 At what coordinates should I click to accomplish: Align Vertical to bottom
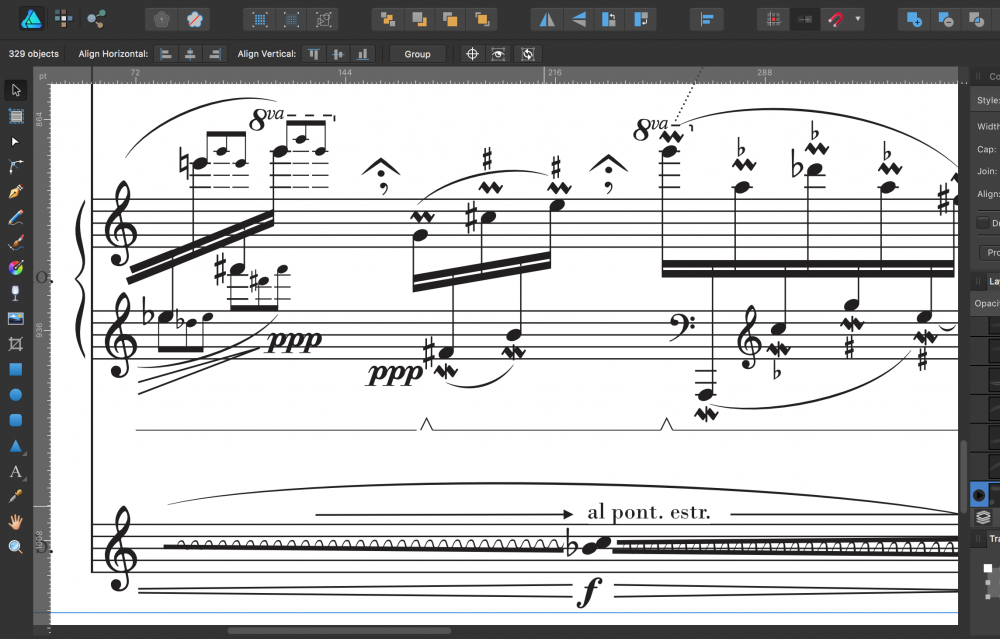tap(362, 54)
